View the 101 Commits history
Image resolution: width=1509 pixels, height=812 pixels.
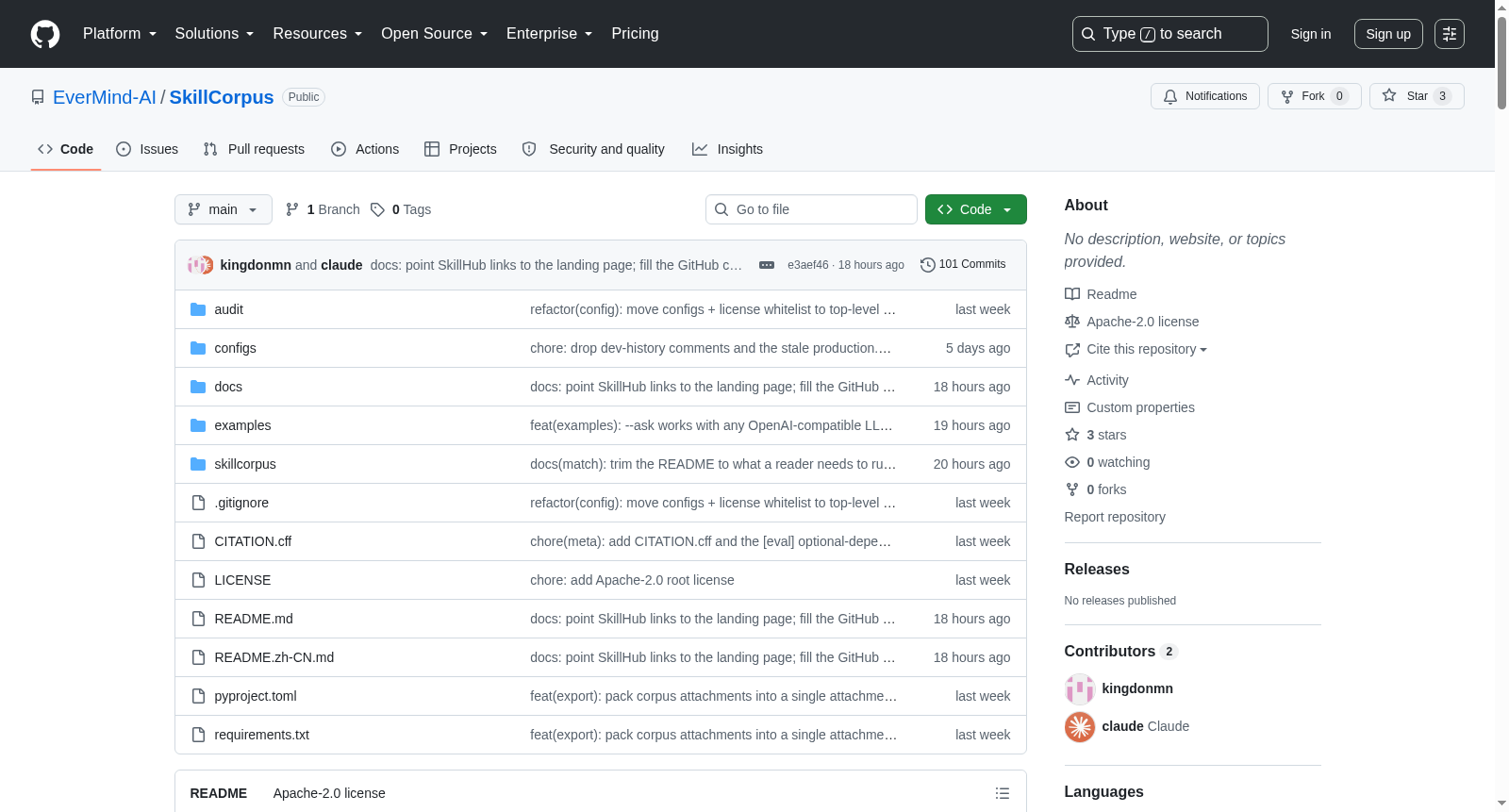coord(963,264)
